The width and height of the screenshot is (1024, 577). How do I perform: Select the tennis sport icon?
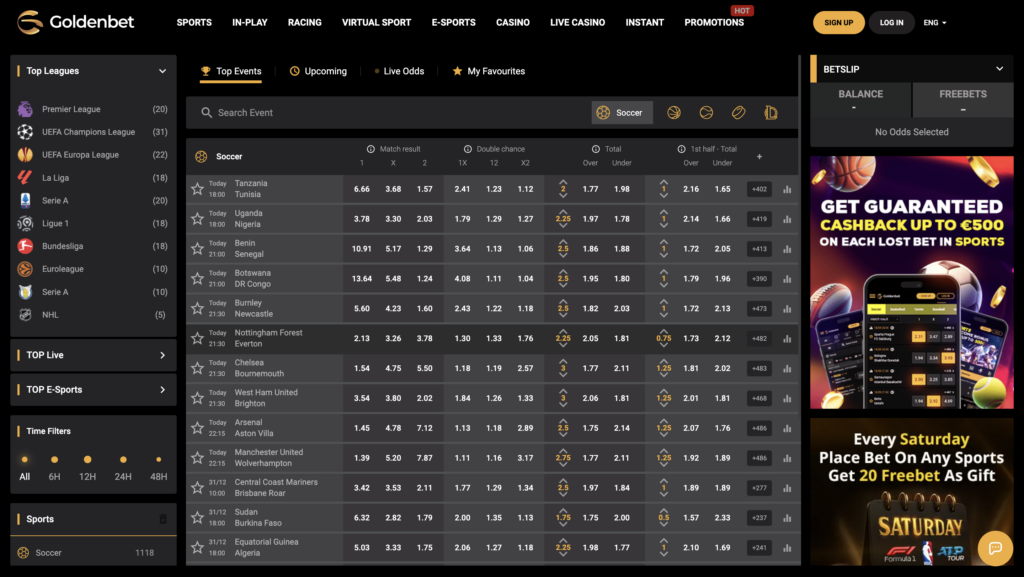point(706,113)
